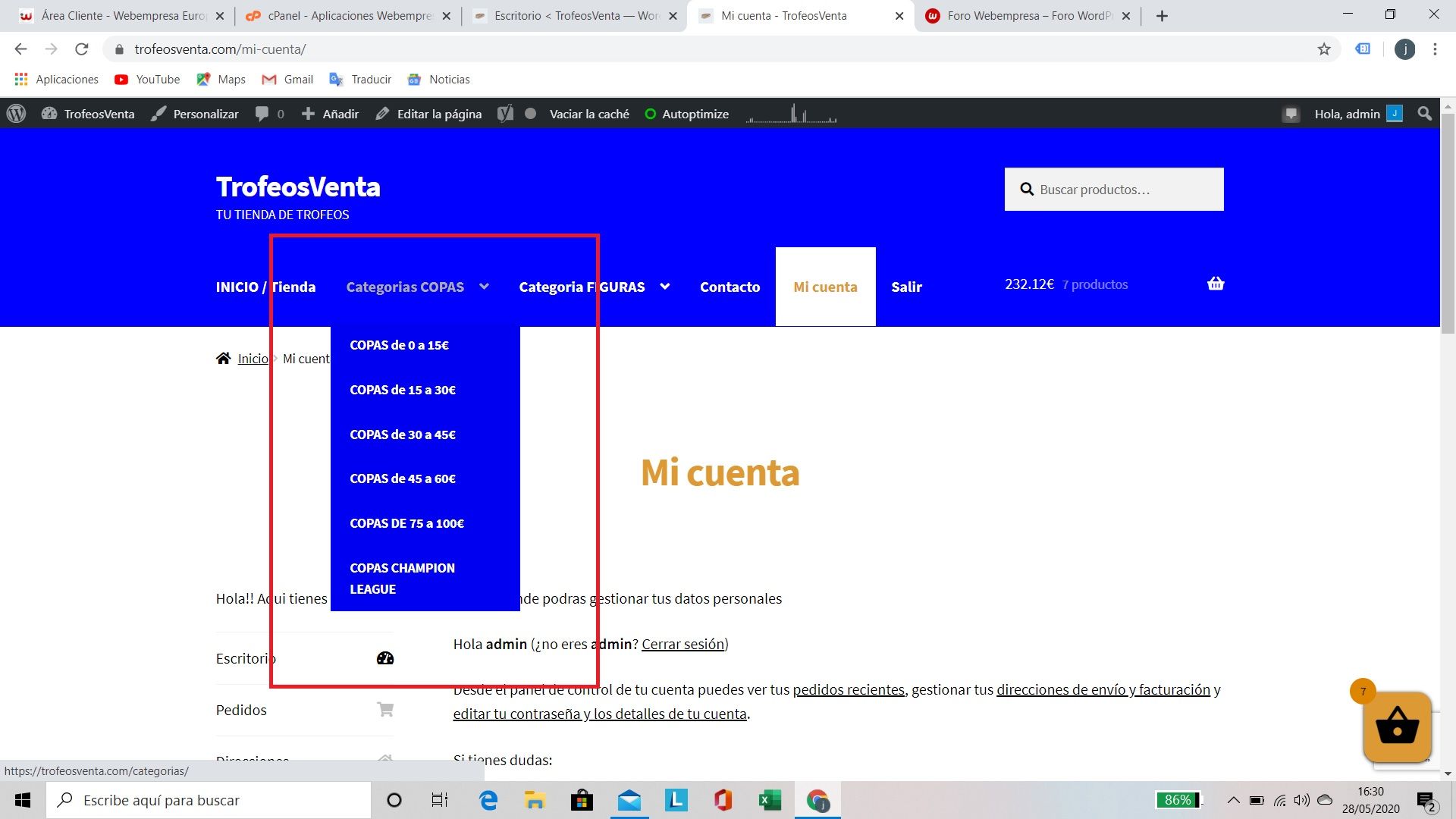Screen dimensions: 1456x819
Task: Click the Inicio breadcrumb link
Action: (253, 358)
